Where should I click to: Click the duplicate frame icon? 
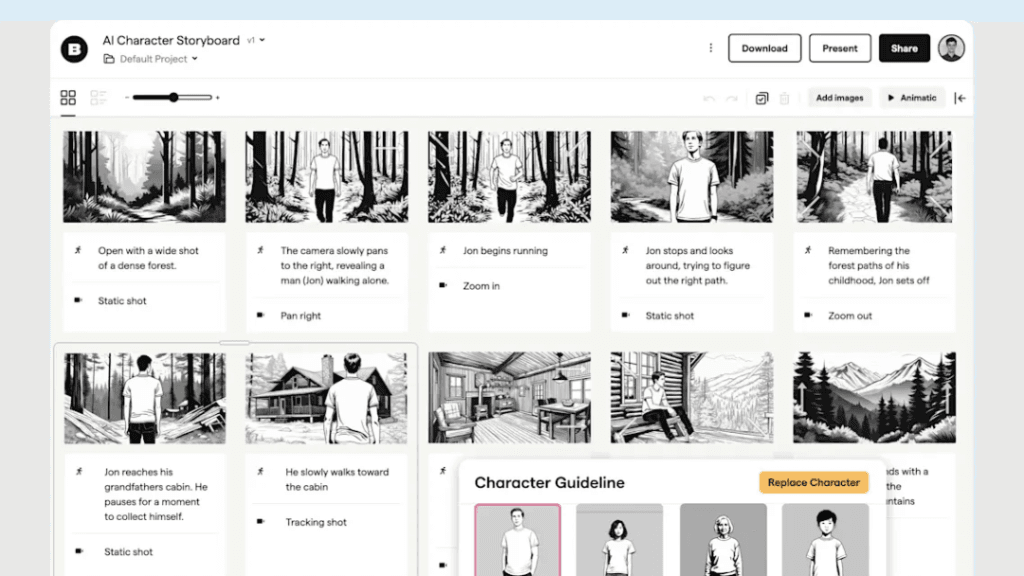[761, 98]
